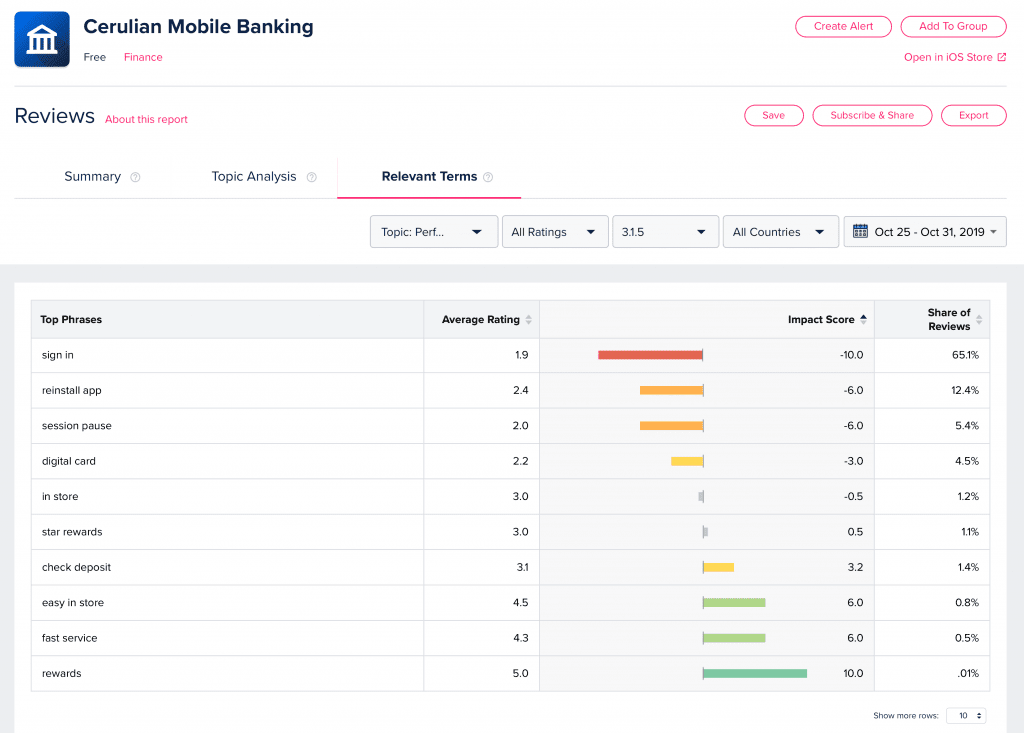Open the 3.1.5 version dropdown
Screen dimensions: 1024x733
665,232
